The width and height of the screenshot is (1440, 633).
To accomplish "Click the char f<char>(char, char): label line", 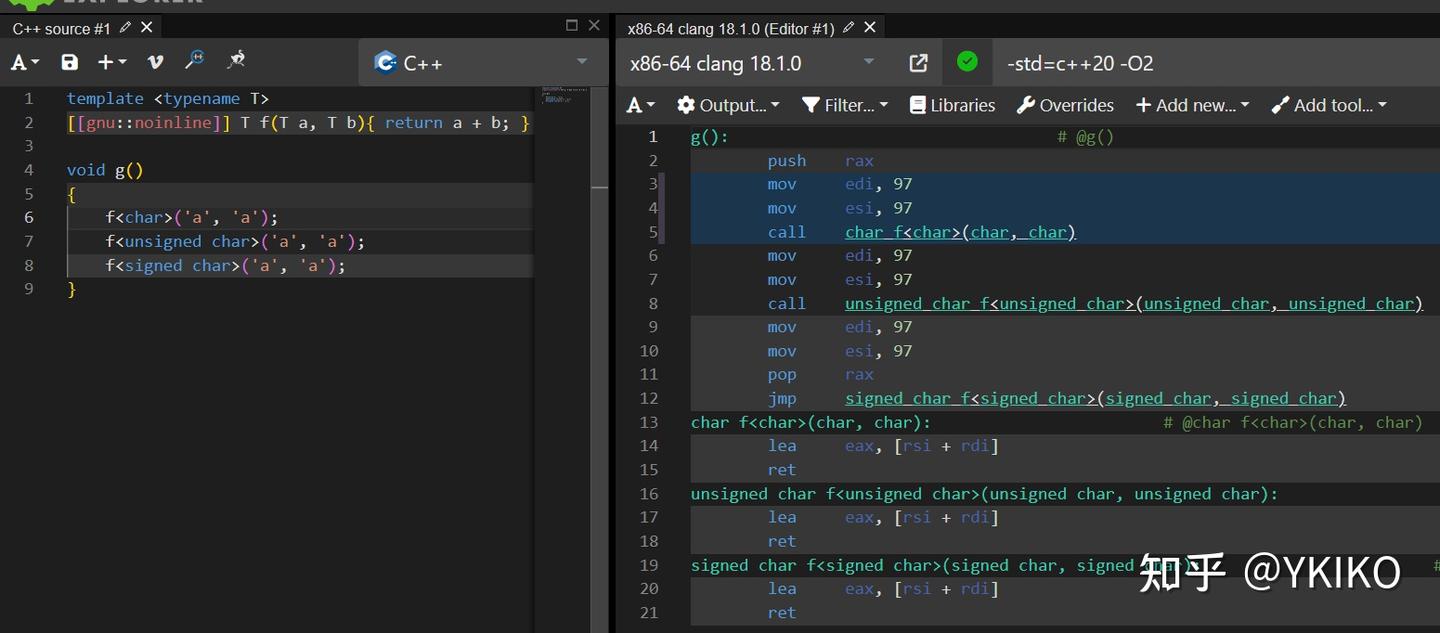I will pos(811,423).
